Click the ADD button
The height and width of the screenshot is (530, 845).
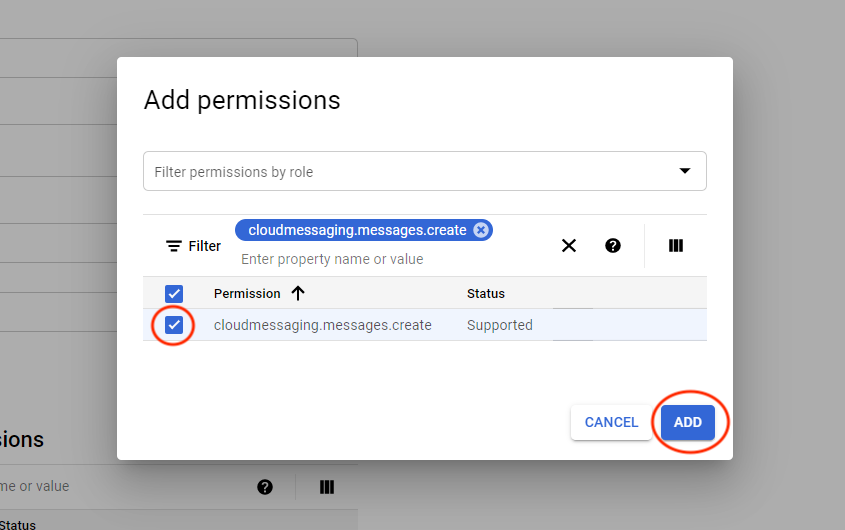688,422
